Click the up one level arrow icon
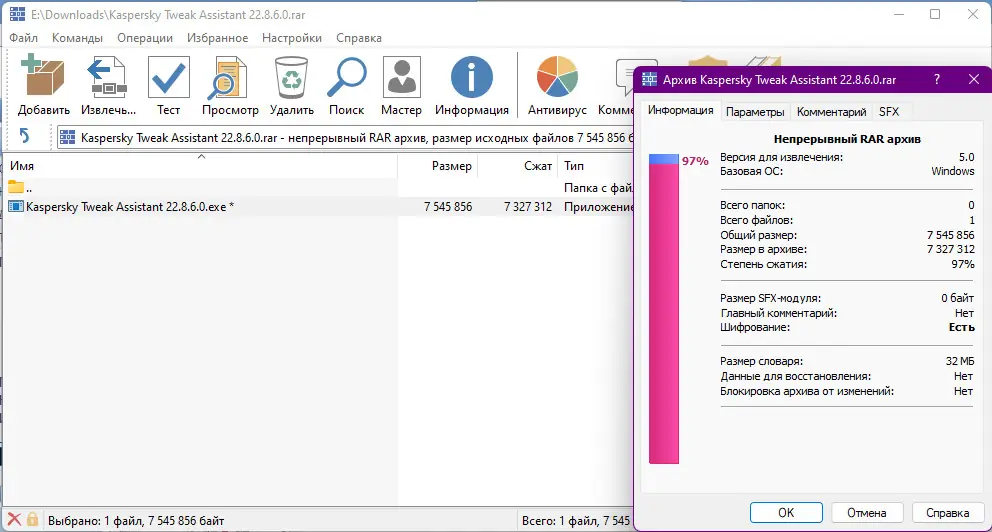 tap(24, 136)
